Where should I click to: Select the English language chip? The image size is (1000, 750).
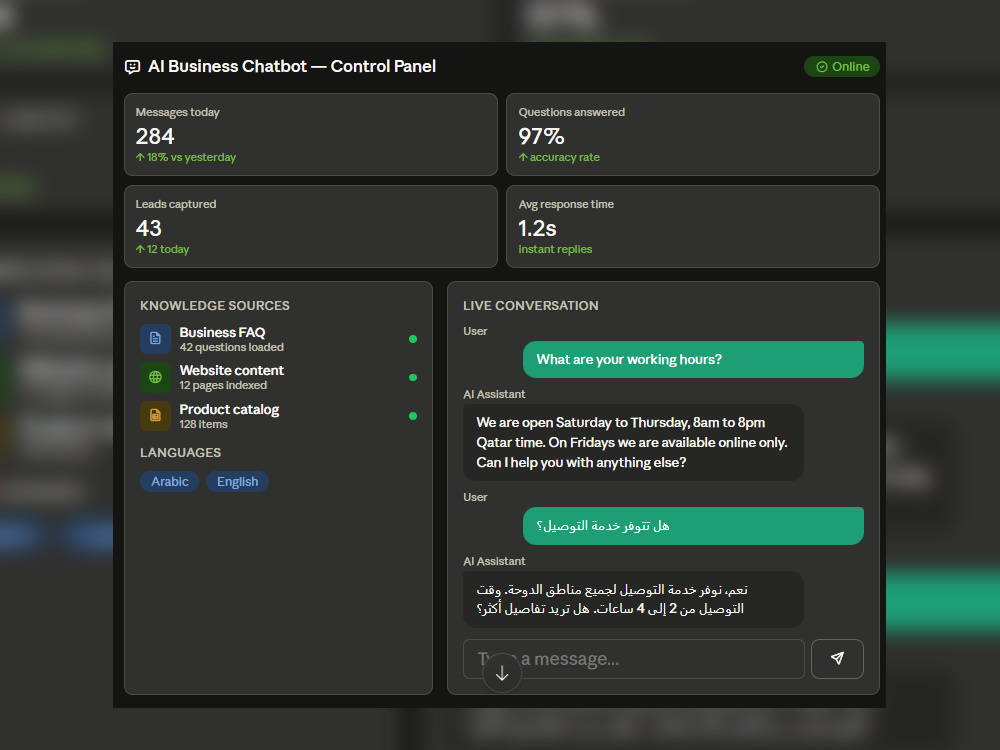(237, 482)
